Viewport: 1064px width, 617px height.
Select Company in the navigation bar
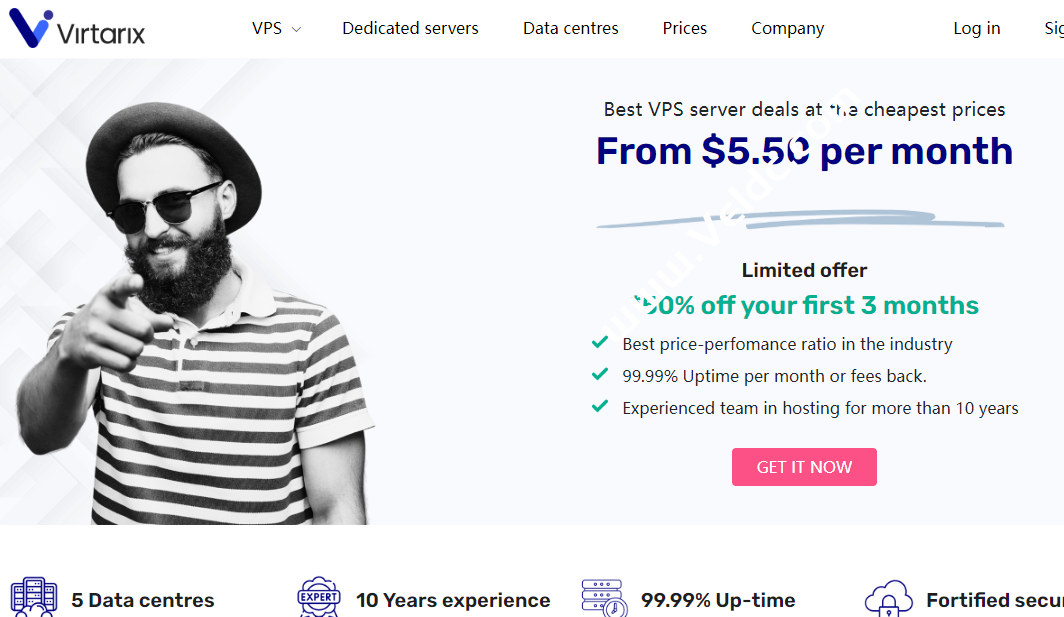787,28
